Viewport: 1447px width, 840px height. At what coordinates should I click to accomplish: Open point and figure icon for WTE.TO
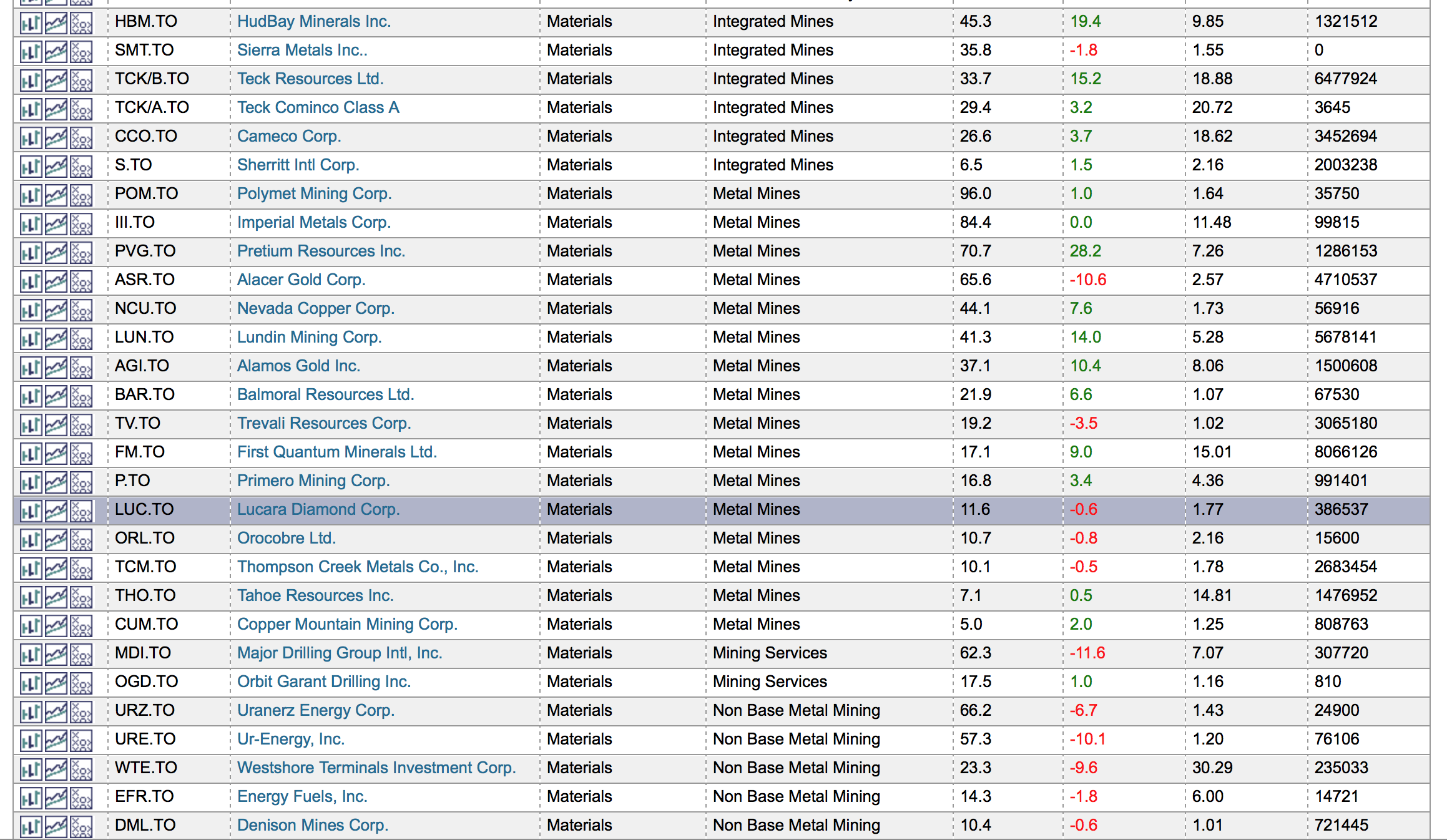coord(81,769)
